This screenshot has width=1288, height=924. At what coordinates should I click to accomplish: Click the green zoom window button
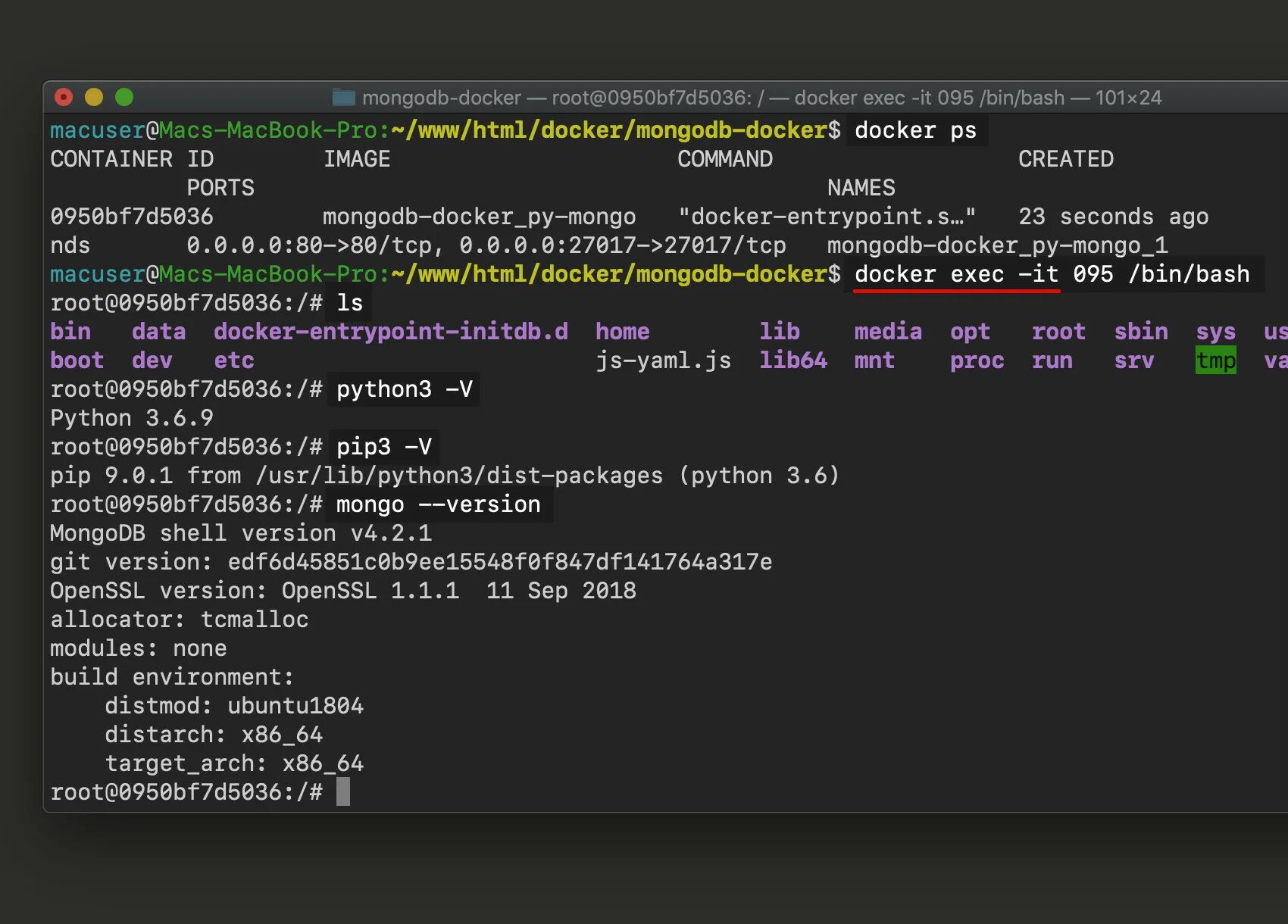[x=124, y=97]
